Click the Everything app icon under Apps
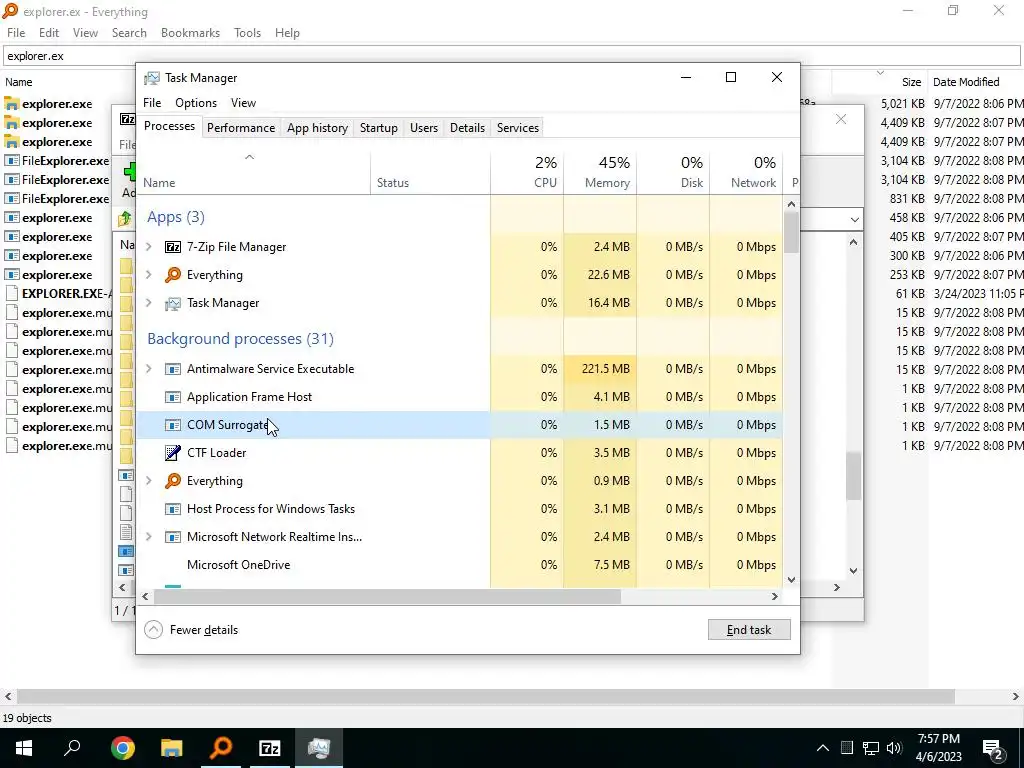 (x=172, y=275)
